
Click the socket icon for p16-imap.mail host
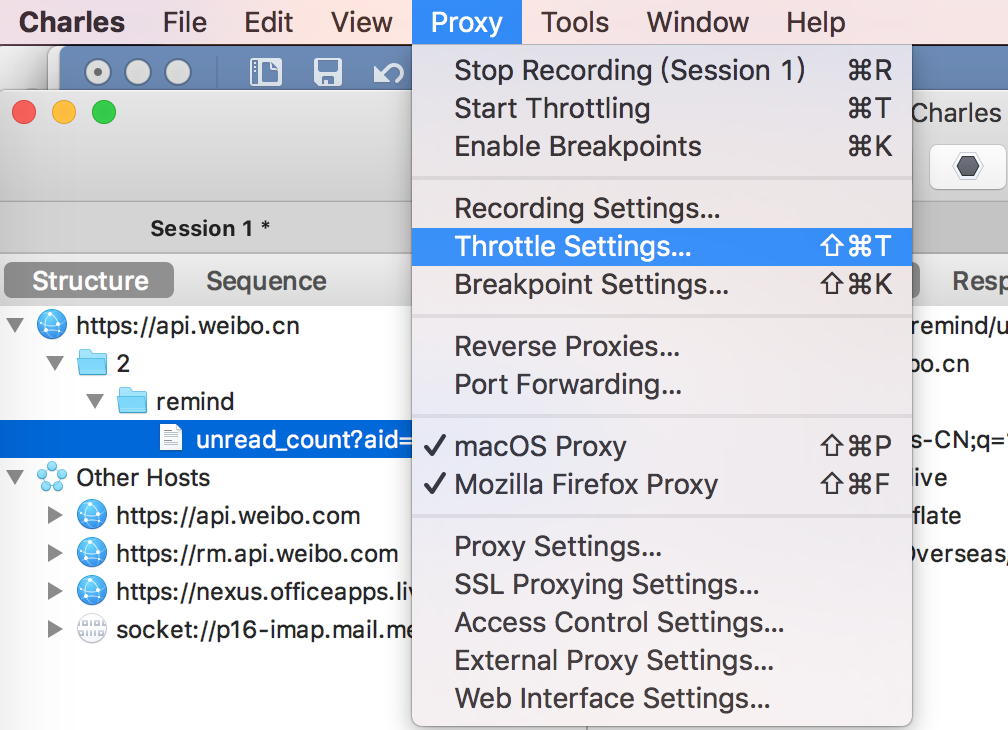[91, 630]
